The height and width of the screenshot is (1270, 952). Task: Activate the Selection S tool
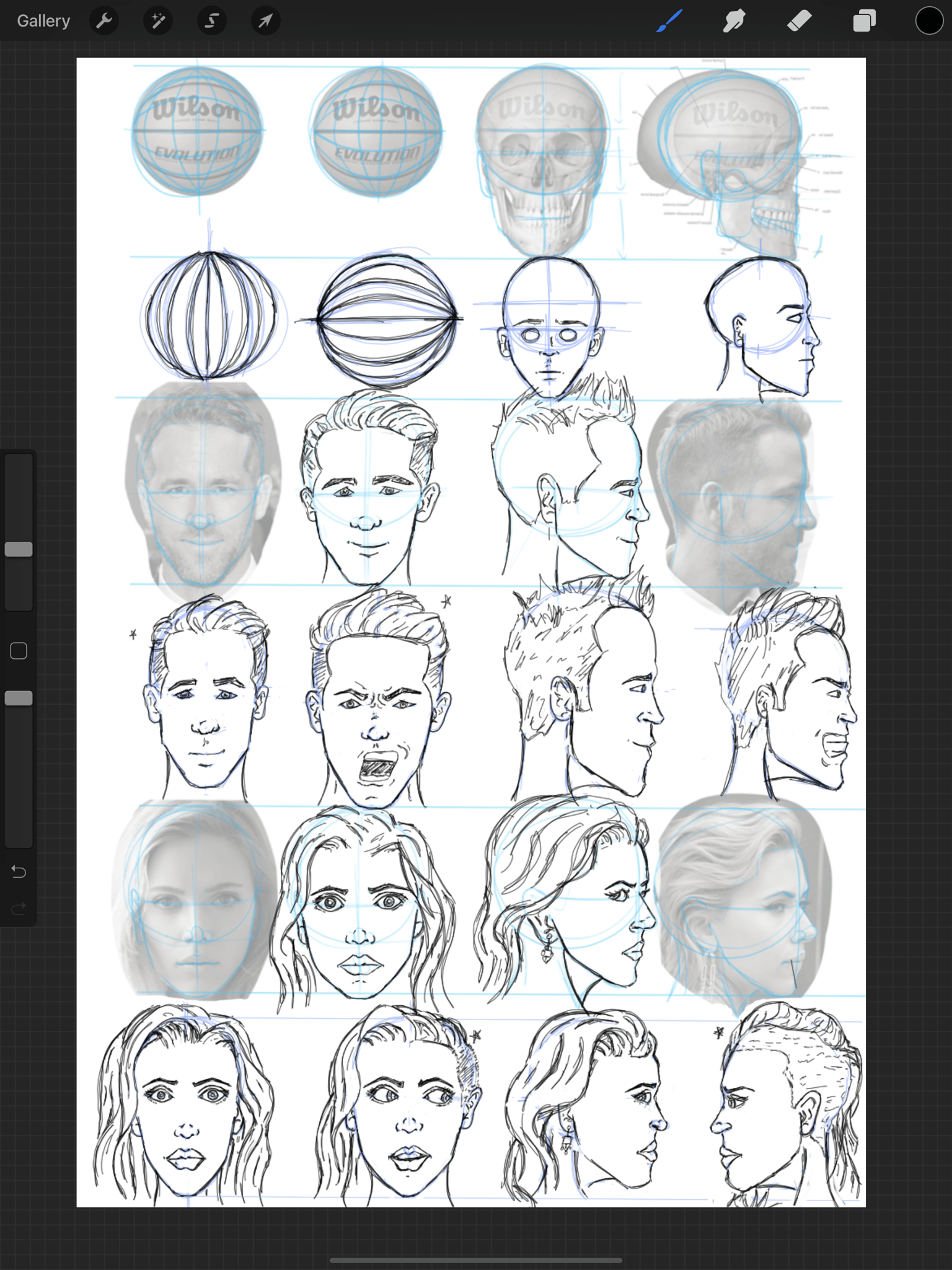(212, 21)
